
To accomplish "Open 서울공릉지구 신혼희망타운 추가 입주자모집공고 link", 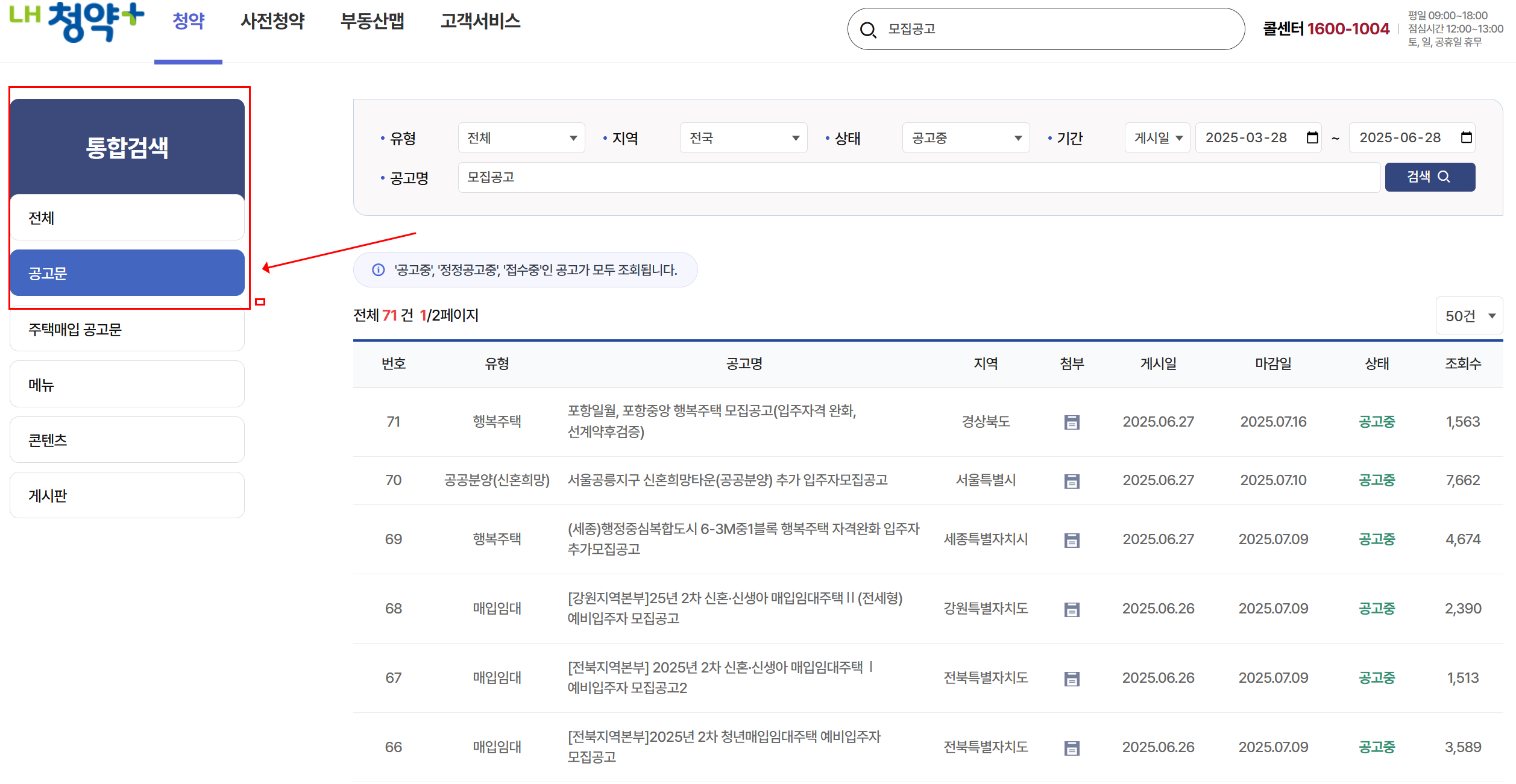I will pyautogui.click(x=727, y=480).
